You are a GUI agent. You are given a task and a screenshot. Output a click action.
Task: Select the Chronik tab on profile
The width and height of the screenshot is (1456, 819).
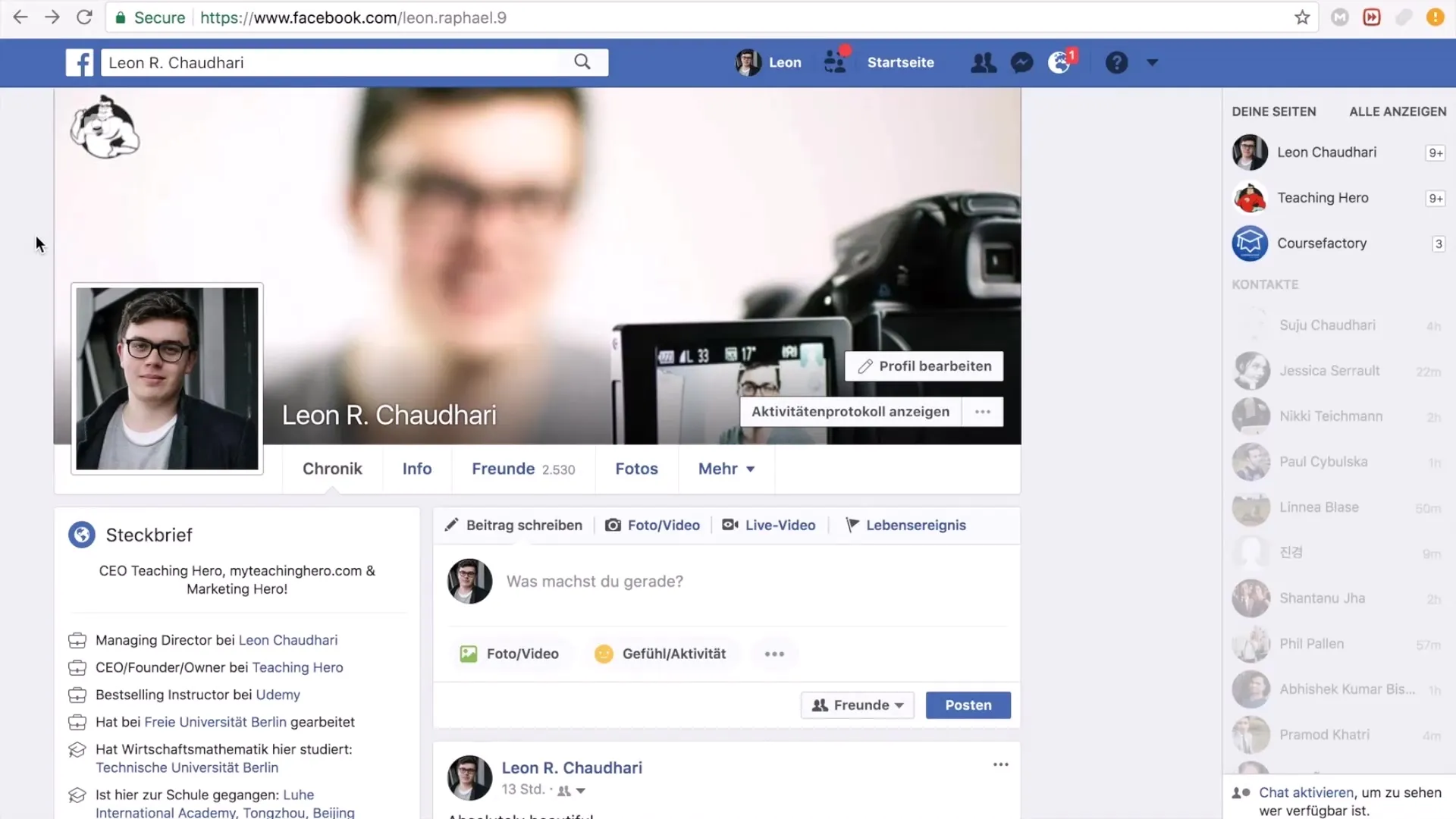click(x=333, y=468)
